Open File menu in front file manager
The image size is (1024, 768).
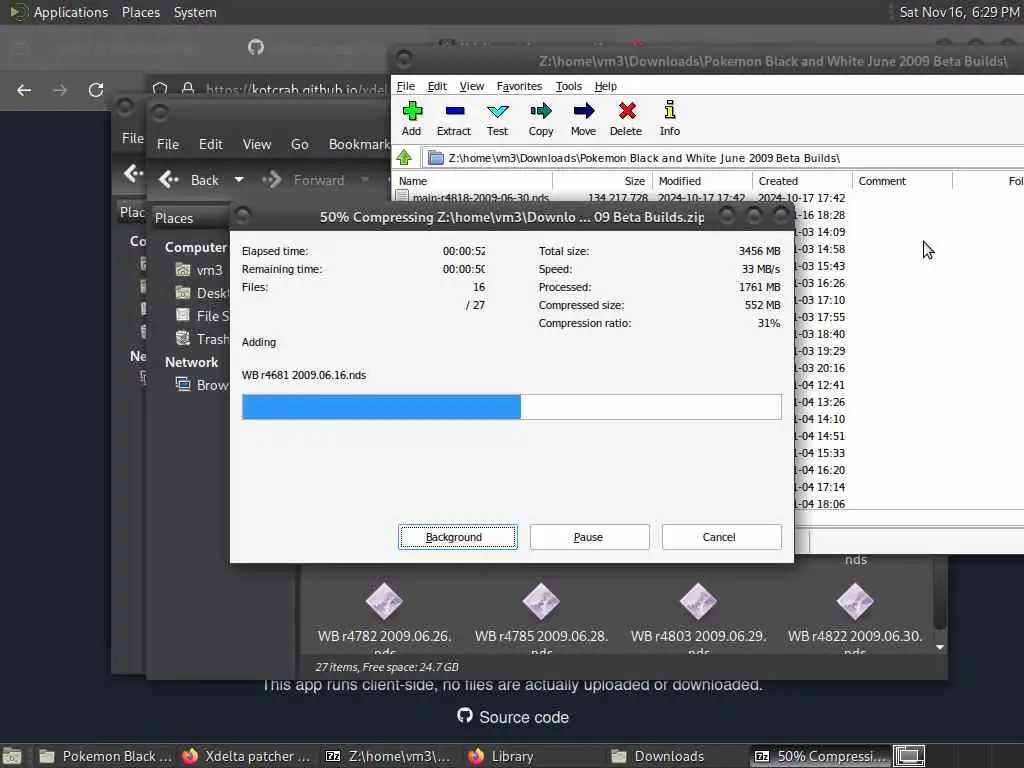(x=168, y=144)
